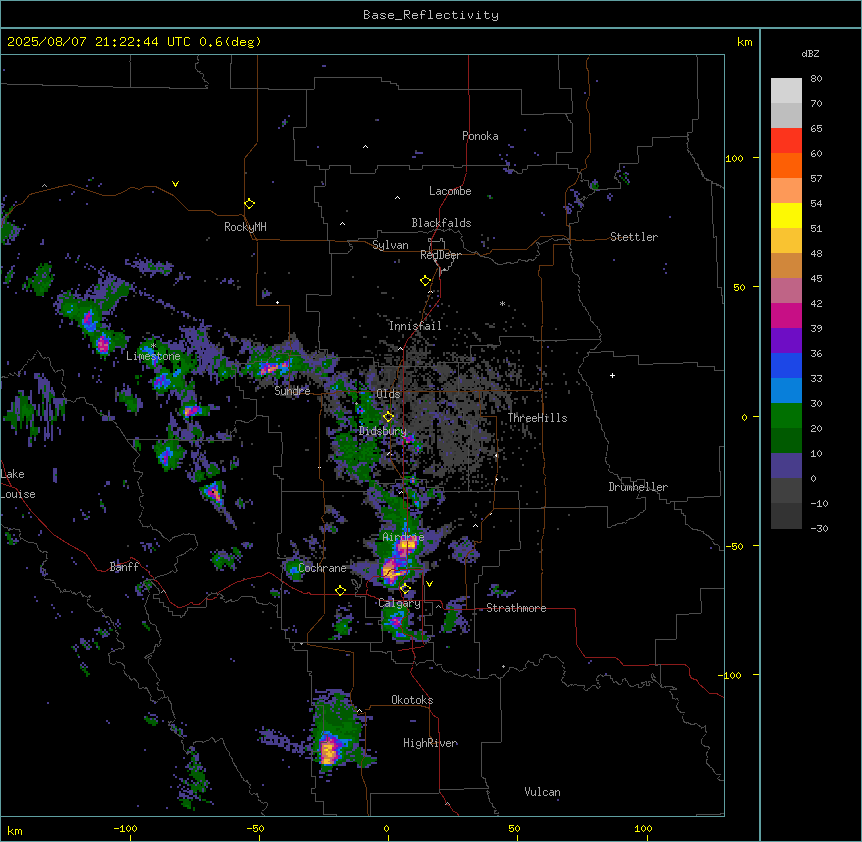
Task: Select the yellow swatch in the dBZ legend
Action: (786, 215)
